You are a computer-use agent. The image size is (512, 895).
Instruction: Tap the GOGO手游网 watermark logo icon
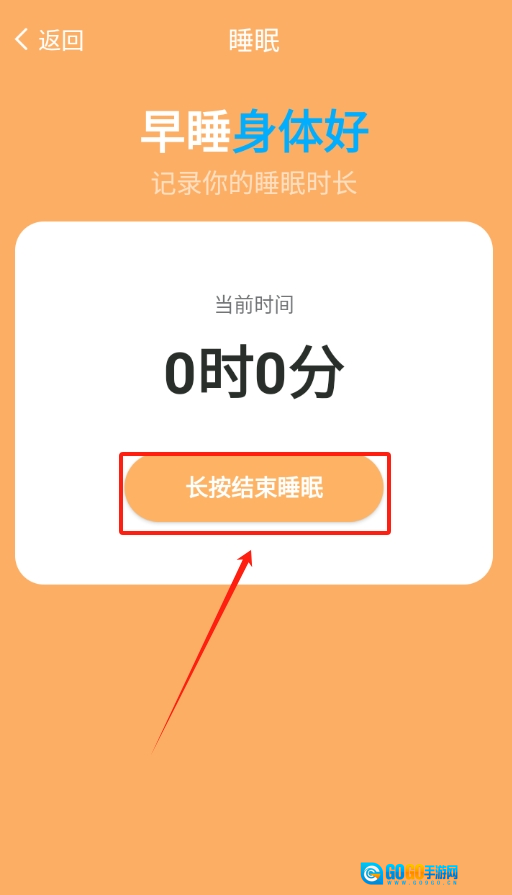(372, 873)
